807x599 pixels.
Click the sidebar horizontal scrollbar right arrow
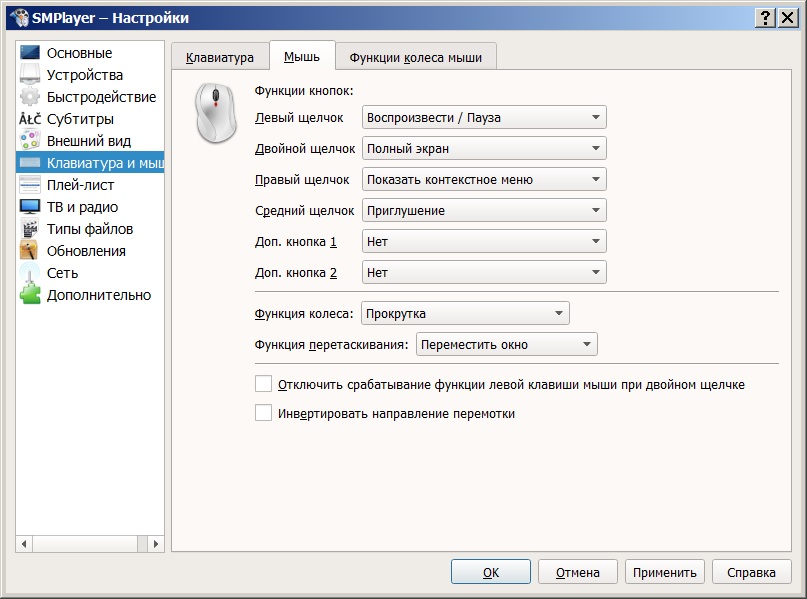[x=157, y=544]
